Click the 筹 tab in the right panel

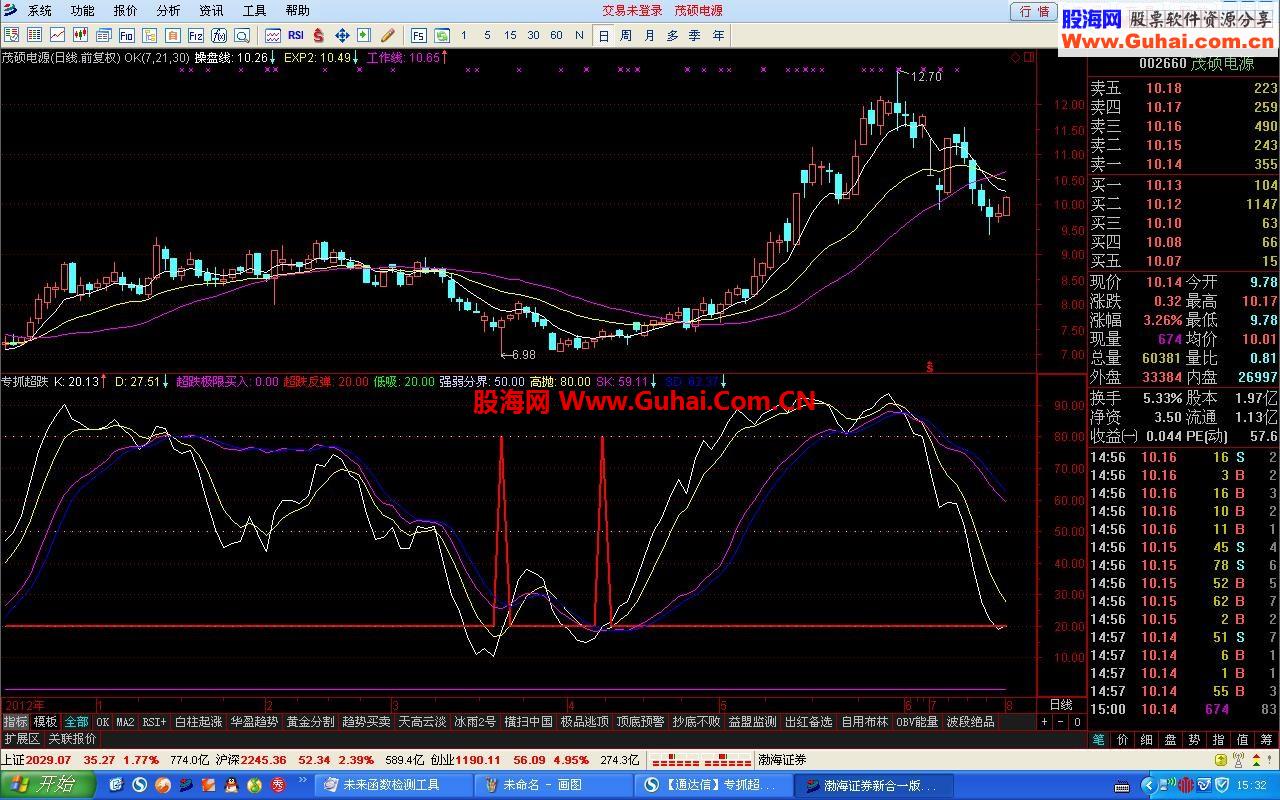(x=1266, y=739)
